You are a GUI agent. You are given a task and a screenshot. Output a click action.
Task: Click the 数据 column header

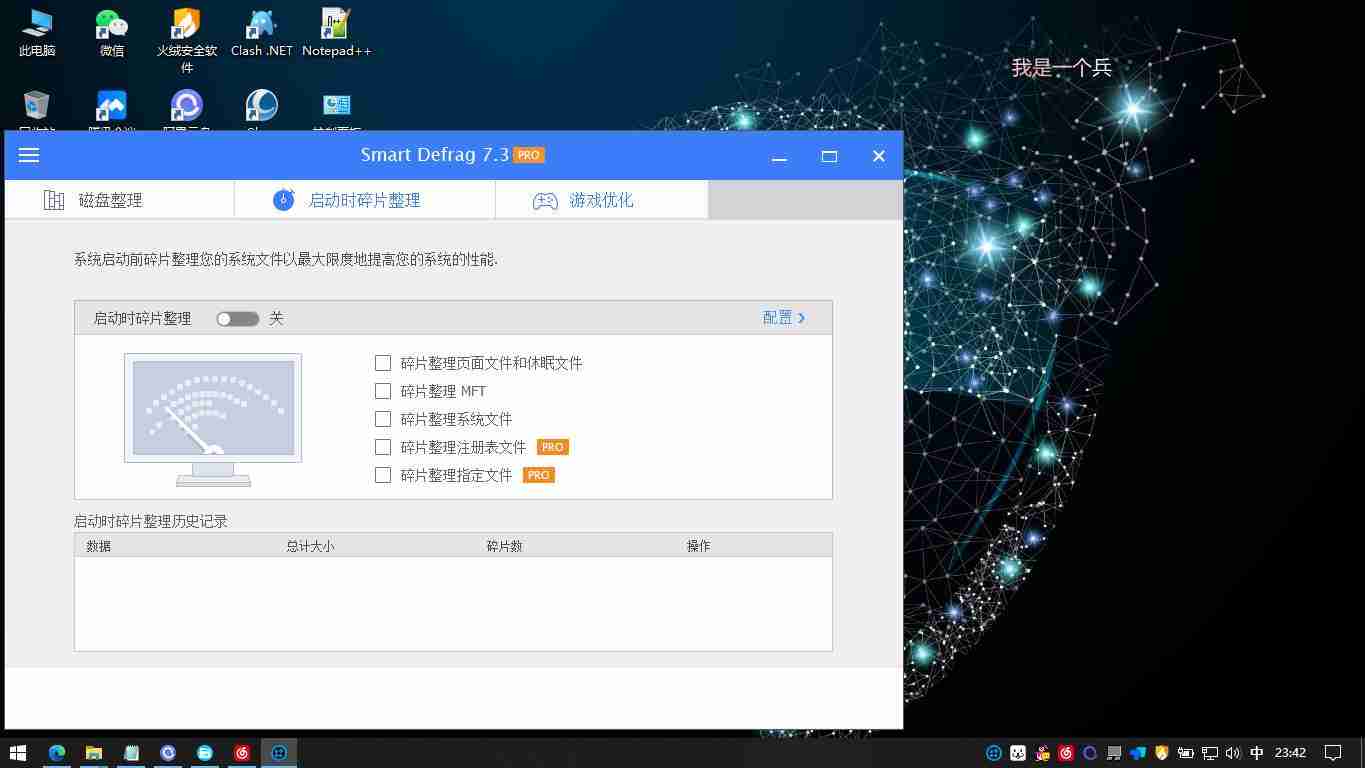[99, 546]
